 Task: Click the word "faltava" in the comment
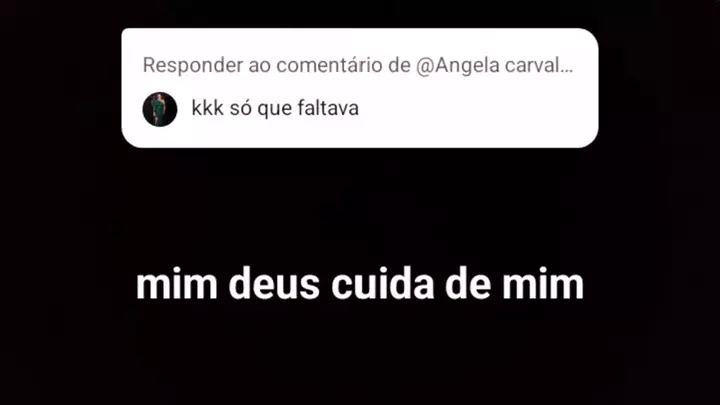point(328,108)
